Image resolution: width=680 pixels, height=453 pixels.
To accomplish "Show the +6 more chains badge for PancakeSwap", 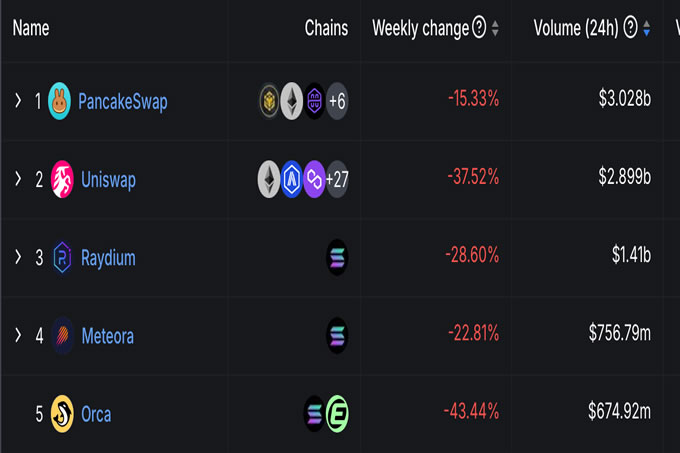I will pyautogui.click(x=337, y=101).
